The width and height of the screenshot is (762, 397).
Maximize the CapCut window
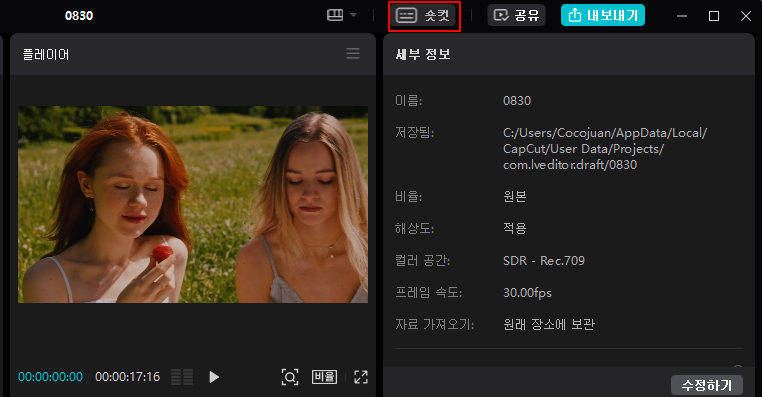714,16
